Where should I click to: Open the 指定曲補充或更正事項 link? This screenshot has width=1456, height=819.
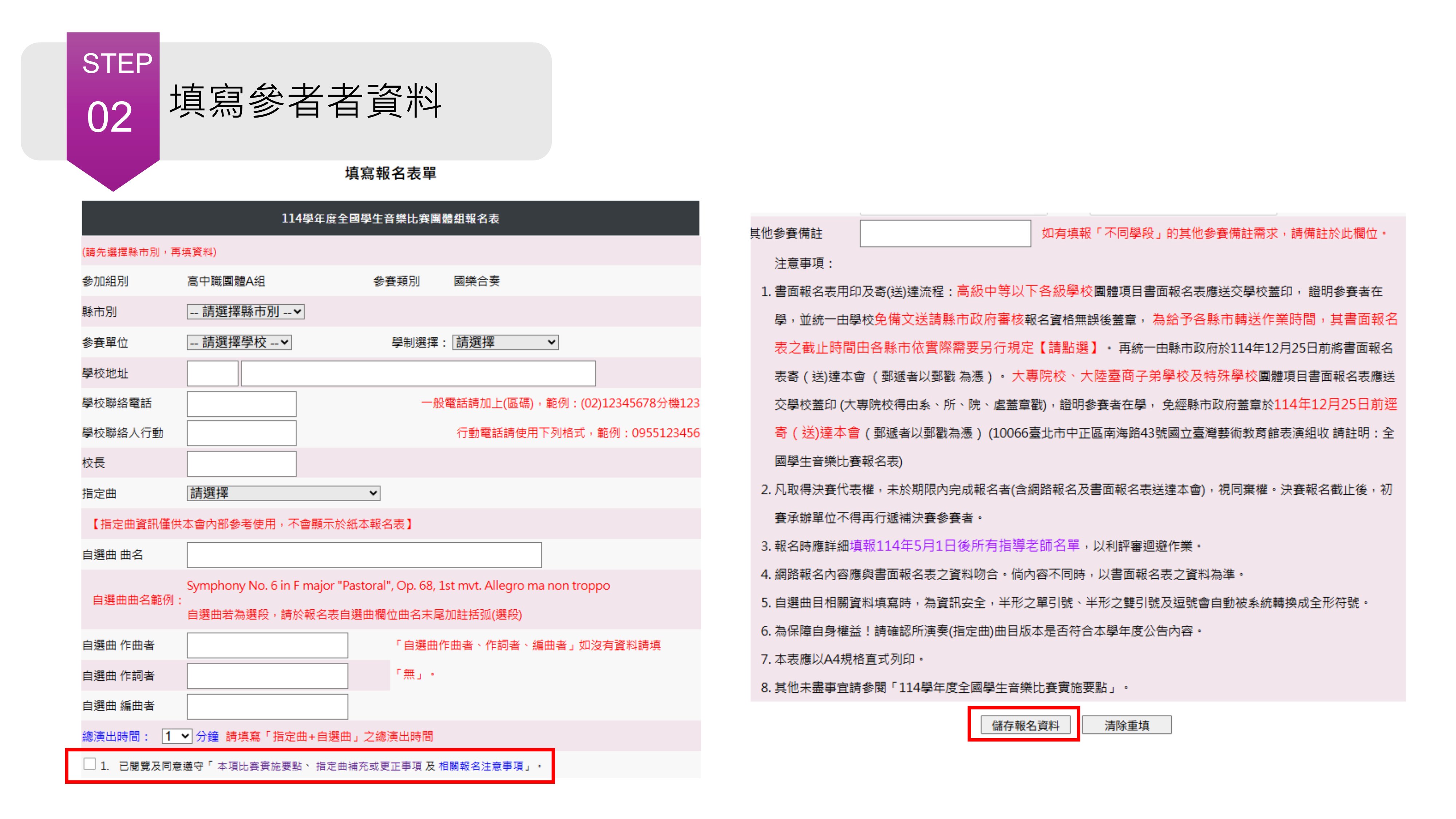pyautogui.click(x=368, y=767)
